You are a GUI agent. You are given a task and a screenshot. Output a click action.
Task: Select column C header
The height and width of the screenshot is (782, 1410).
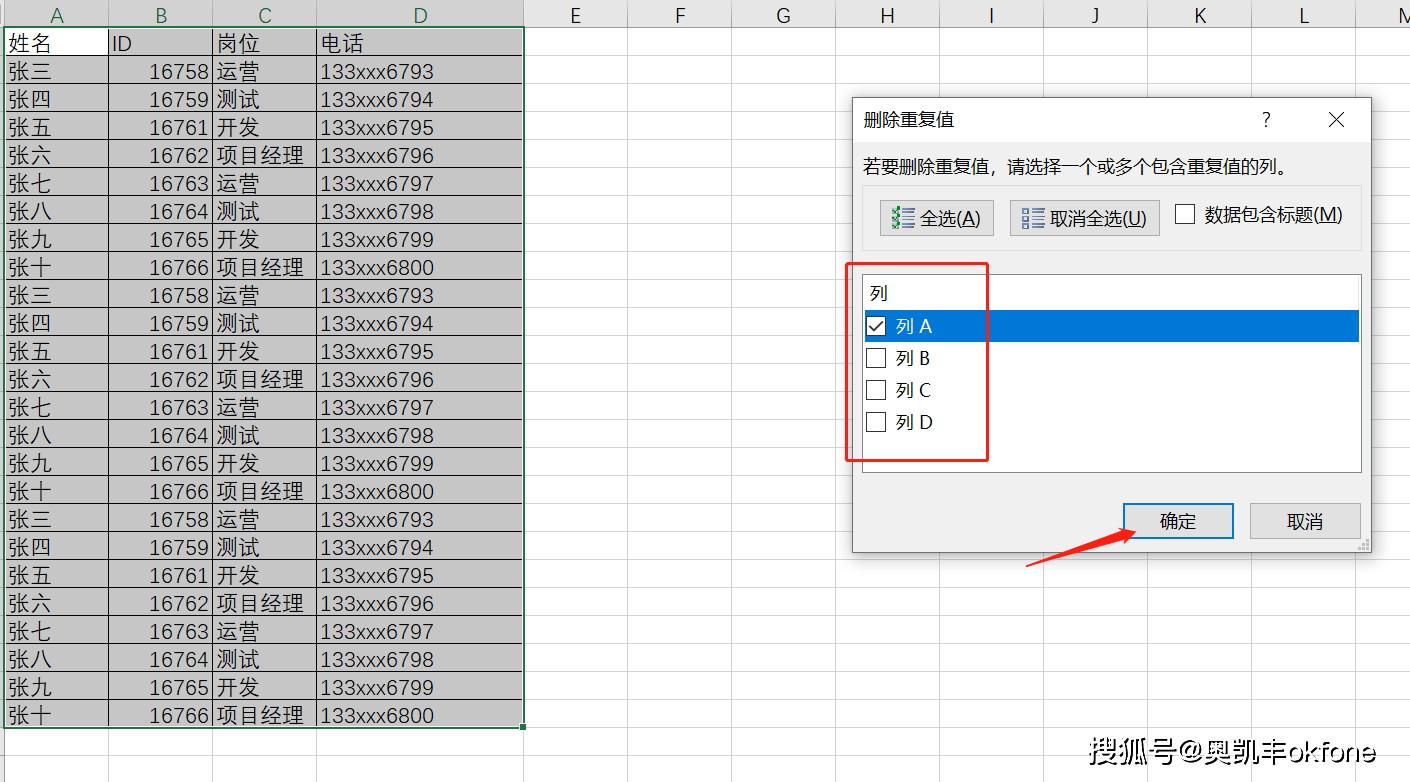point(265,14)
